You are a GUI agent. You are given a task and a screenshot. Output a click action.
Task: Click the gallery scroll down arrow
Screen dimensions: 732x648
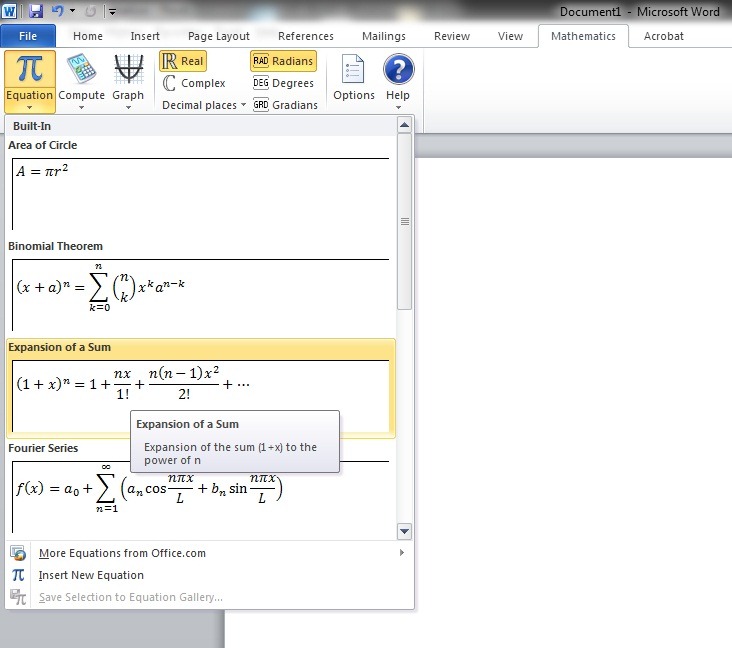(404, 531)
